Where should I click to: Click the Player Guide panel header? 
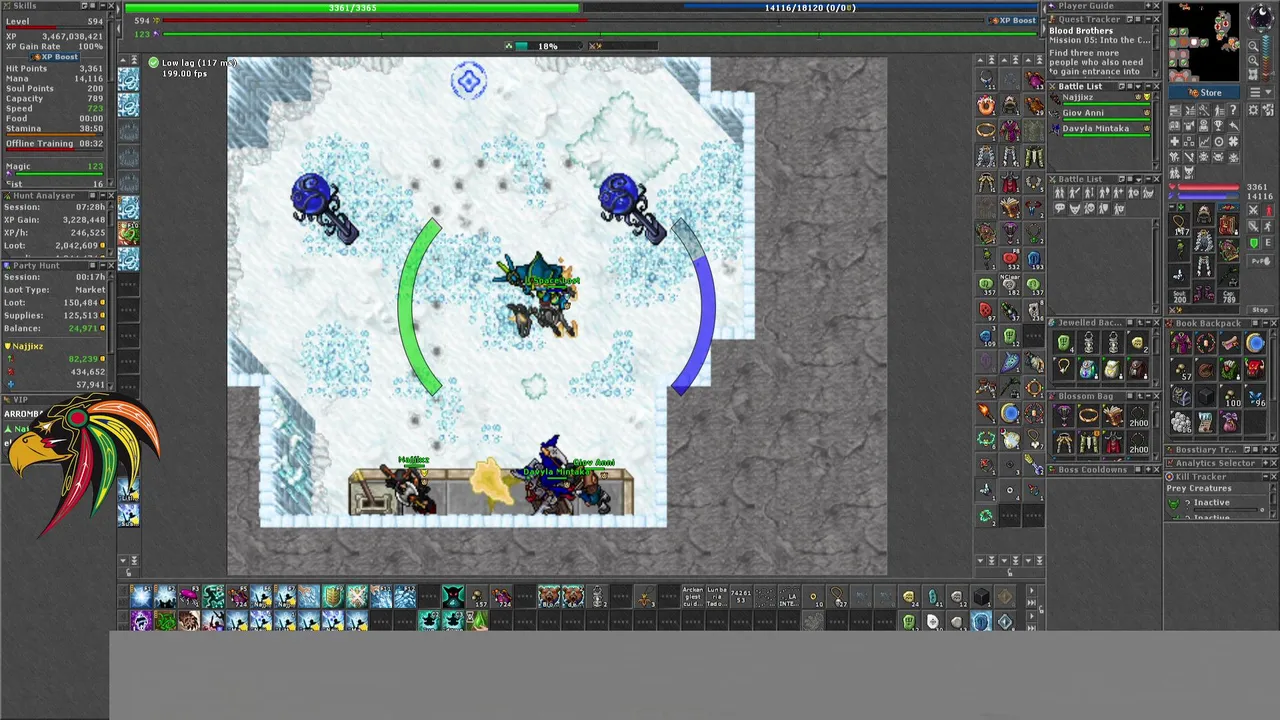pyautogui.click(x=1104, y=6)
